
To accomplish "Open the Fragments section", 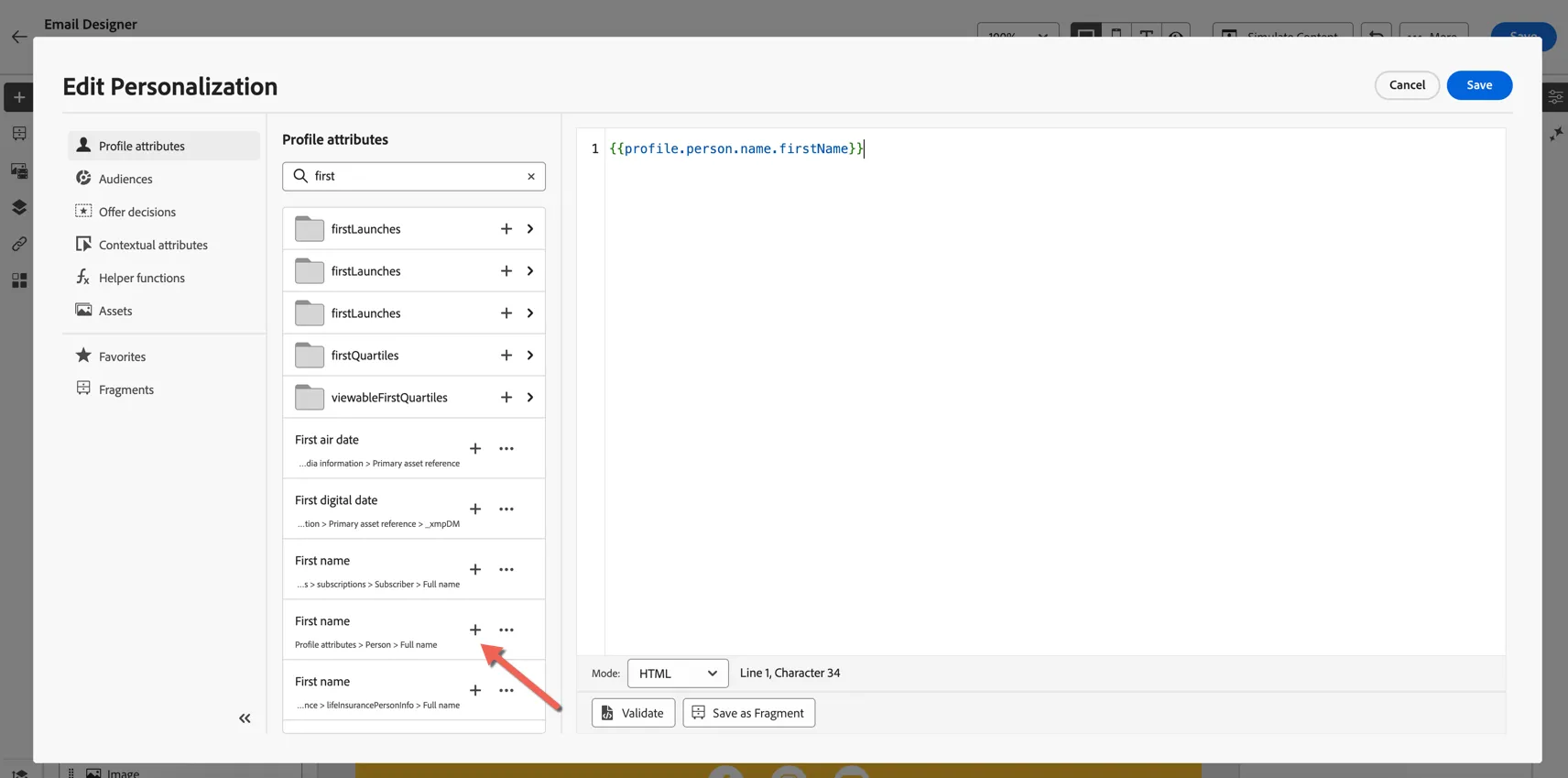I will pos(164,389).
